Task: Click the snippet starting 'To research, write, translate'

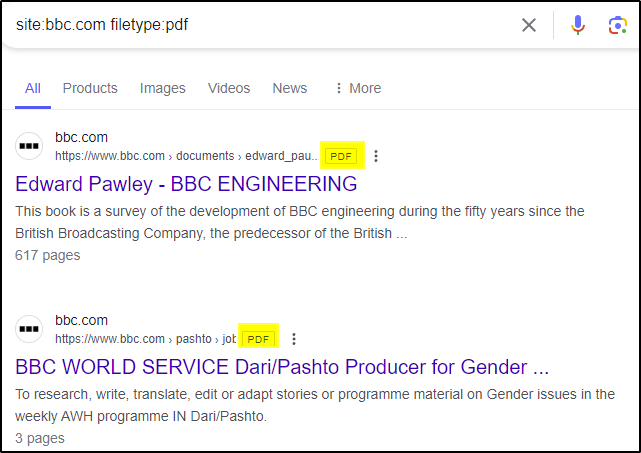Action: tap(315, 405)
